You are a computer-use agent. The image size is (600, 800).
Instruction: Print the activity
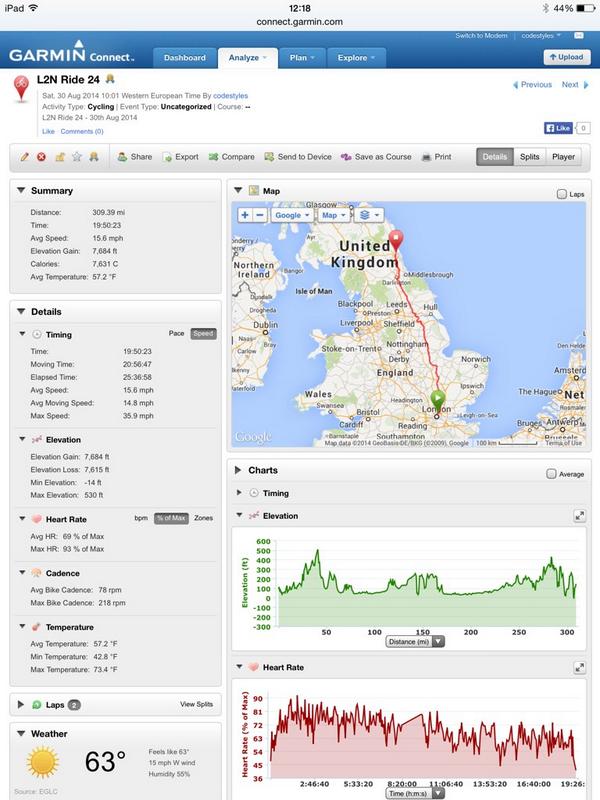pos(437,157)
